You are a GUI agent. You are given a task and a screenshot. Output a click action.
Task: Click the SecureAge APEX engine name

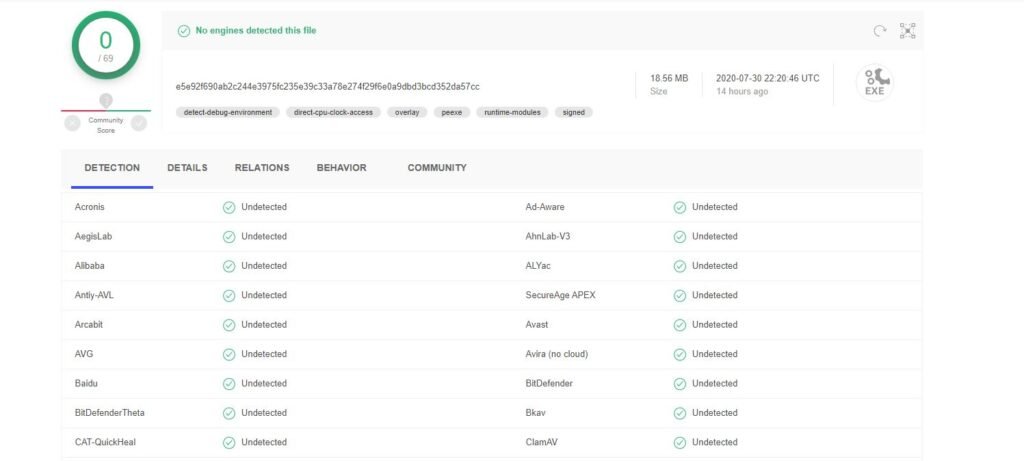[x=560, y=295]
